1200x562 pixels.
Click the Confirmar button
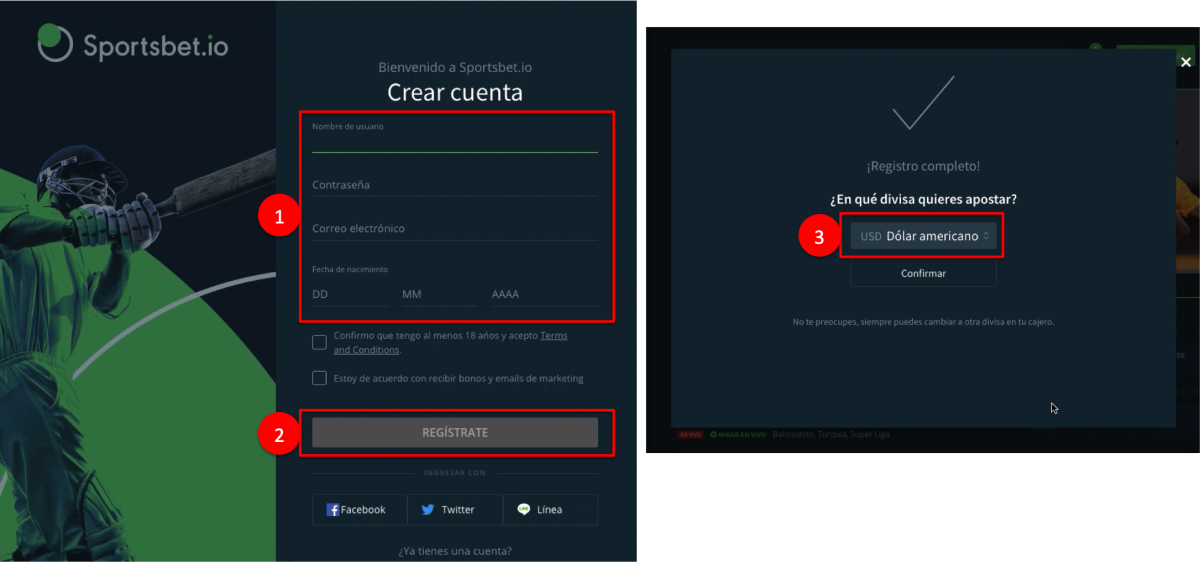923,273
